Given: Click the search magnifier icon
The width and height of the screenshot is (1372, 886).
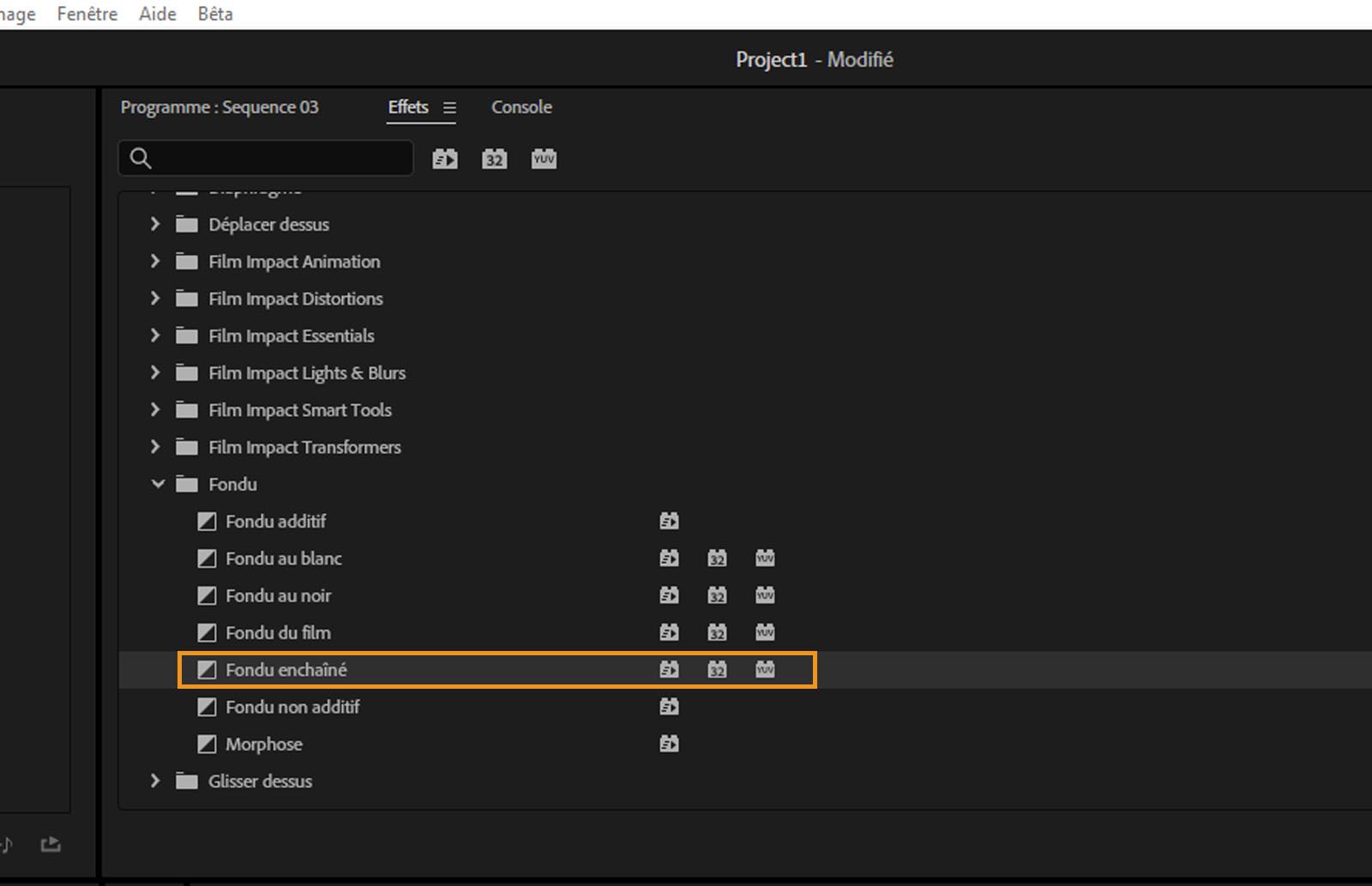Looking at the screenshot, I should pos(141,159).
